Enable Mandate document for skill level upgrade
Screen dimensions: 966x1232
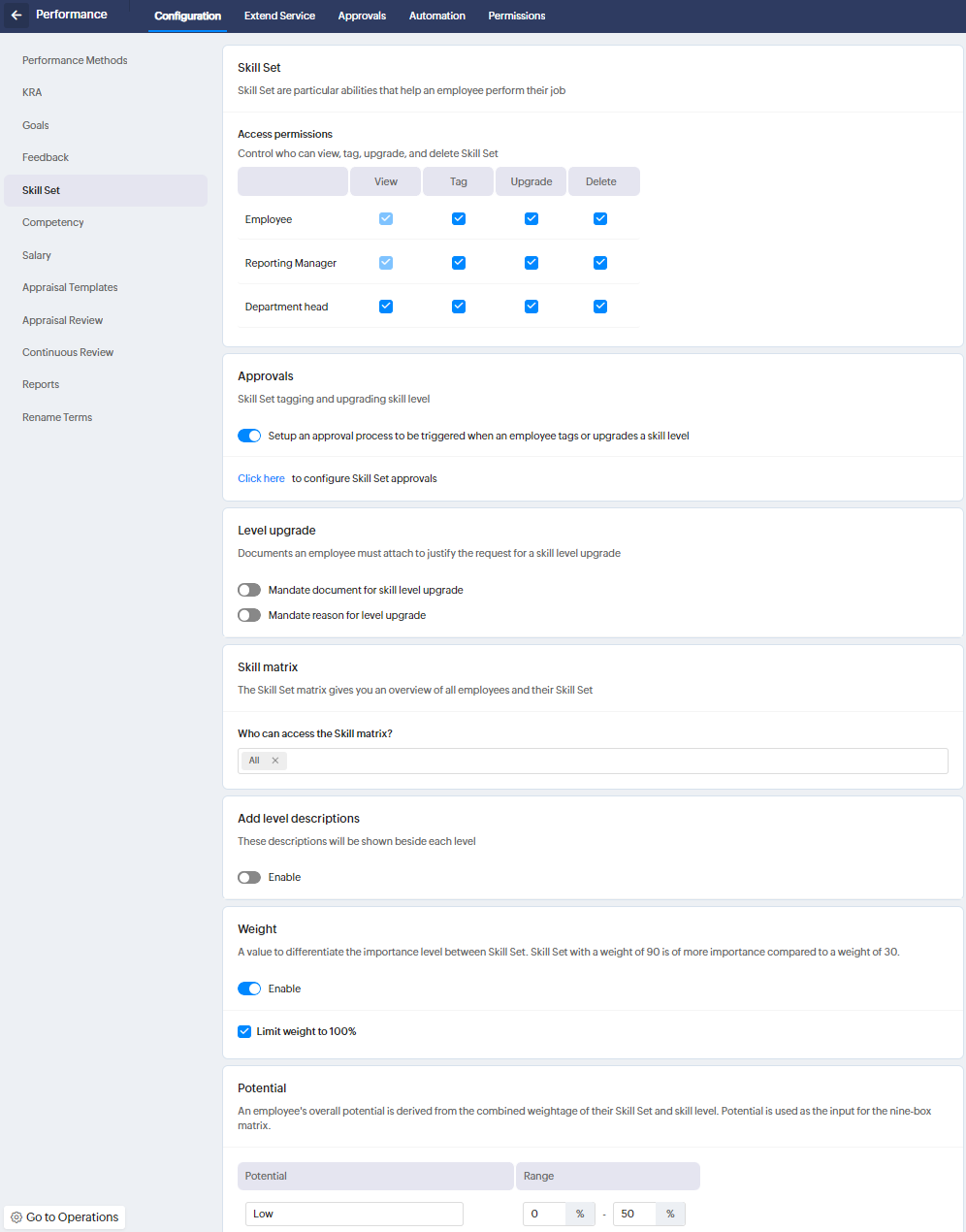[x=249, y=590]
